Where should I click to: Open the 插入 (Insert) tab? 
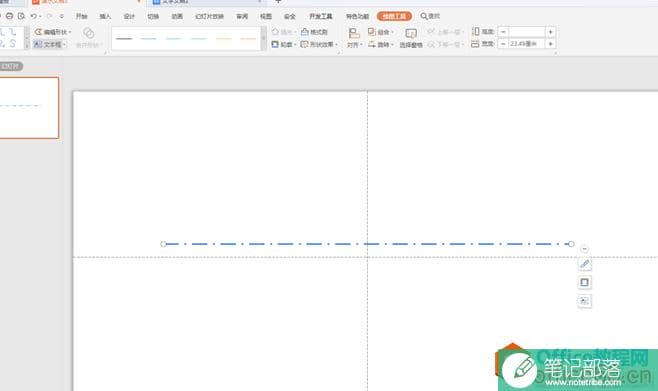click(105, 16)
